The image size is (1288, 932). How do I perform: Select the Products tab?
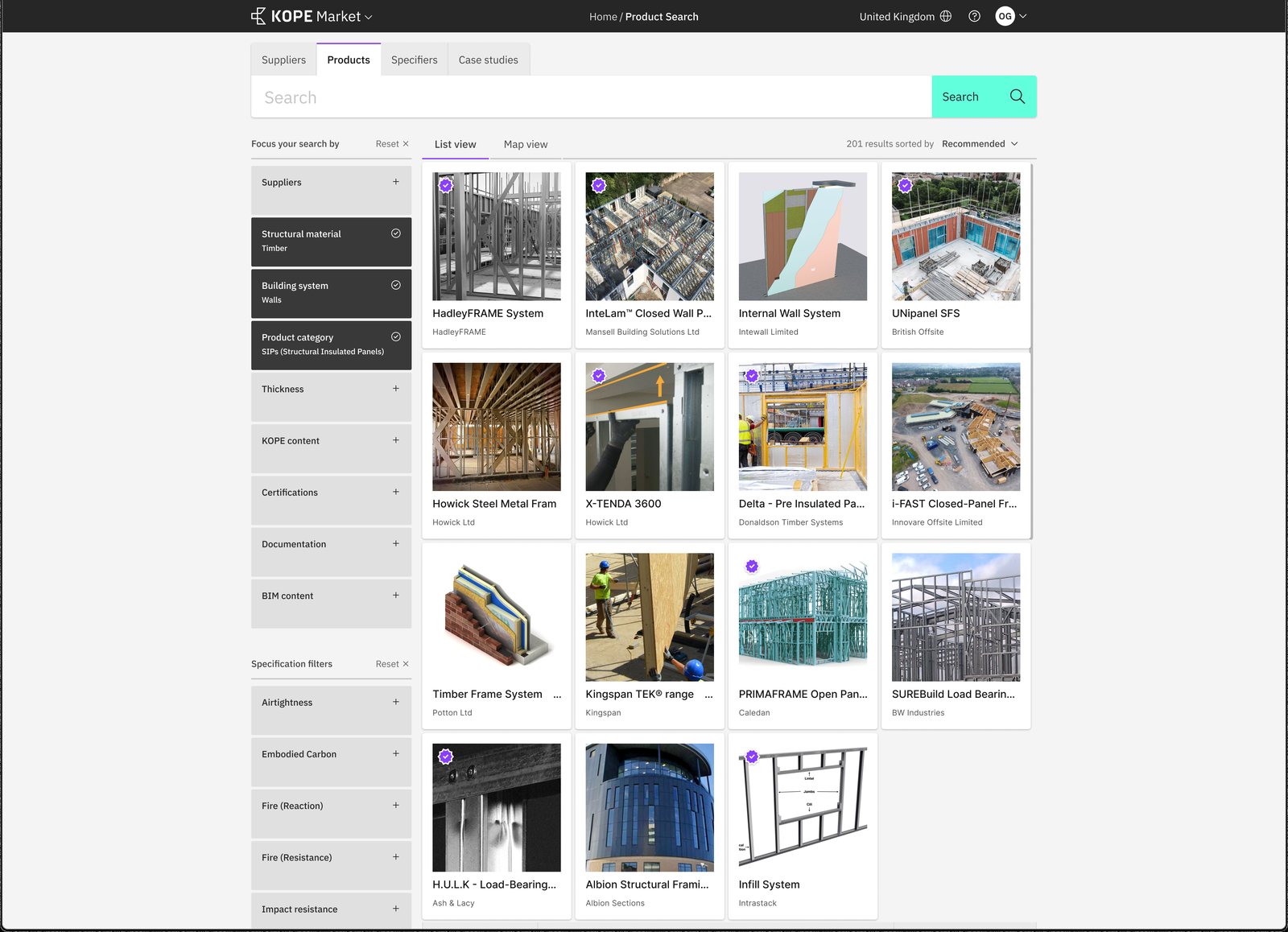click(349, 60)
